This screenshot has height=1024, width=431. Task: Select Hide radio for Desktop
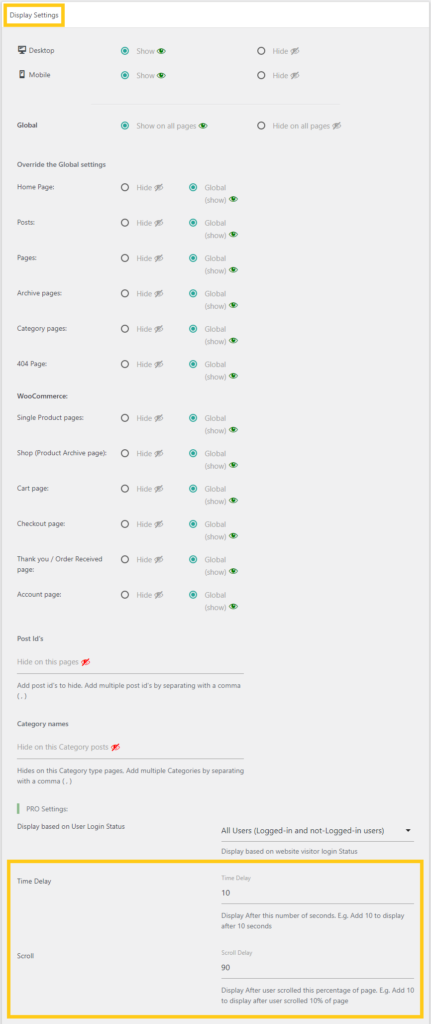pyautogui.click(x=261, y=51)
